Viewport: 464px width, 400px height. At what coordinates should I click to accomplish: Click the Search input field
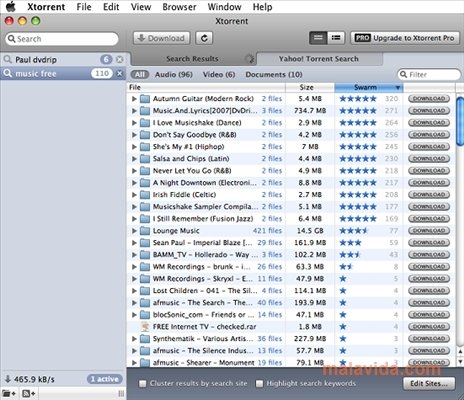coord(62,39)
